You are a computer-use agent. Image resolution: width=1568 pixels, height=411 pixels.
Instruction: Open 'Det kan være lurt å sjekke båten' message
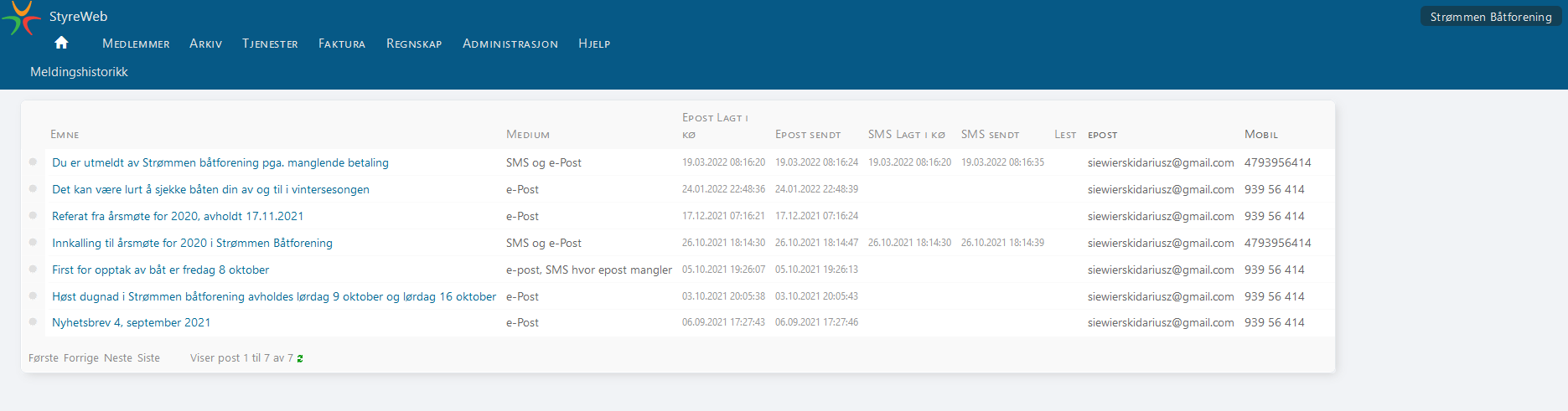point(210,189)
